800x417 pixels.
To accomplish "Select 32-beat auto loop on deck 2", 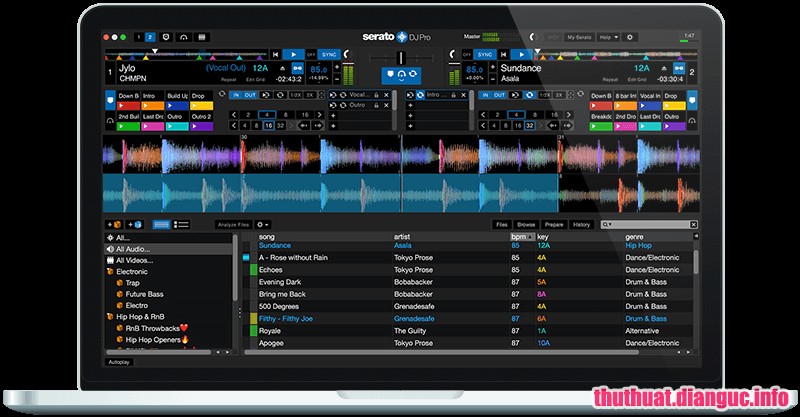I will [x=530, y=126].
